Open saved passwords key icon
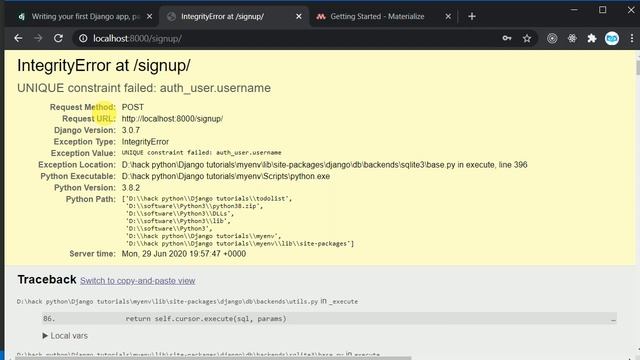The image size is (640, 360). click(x=507, y=38)
